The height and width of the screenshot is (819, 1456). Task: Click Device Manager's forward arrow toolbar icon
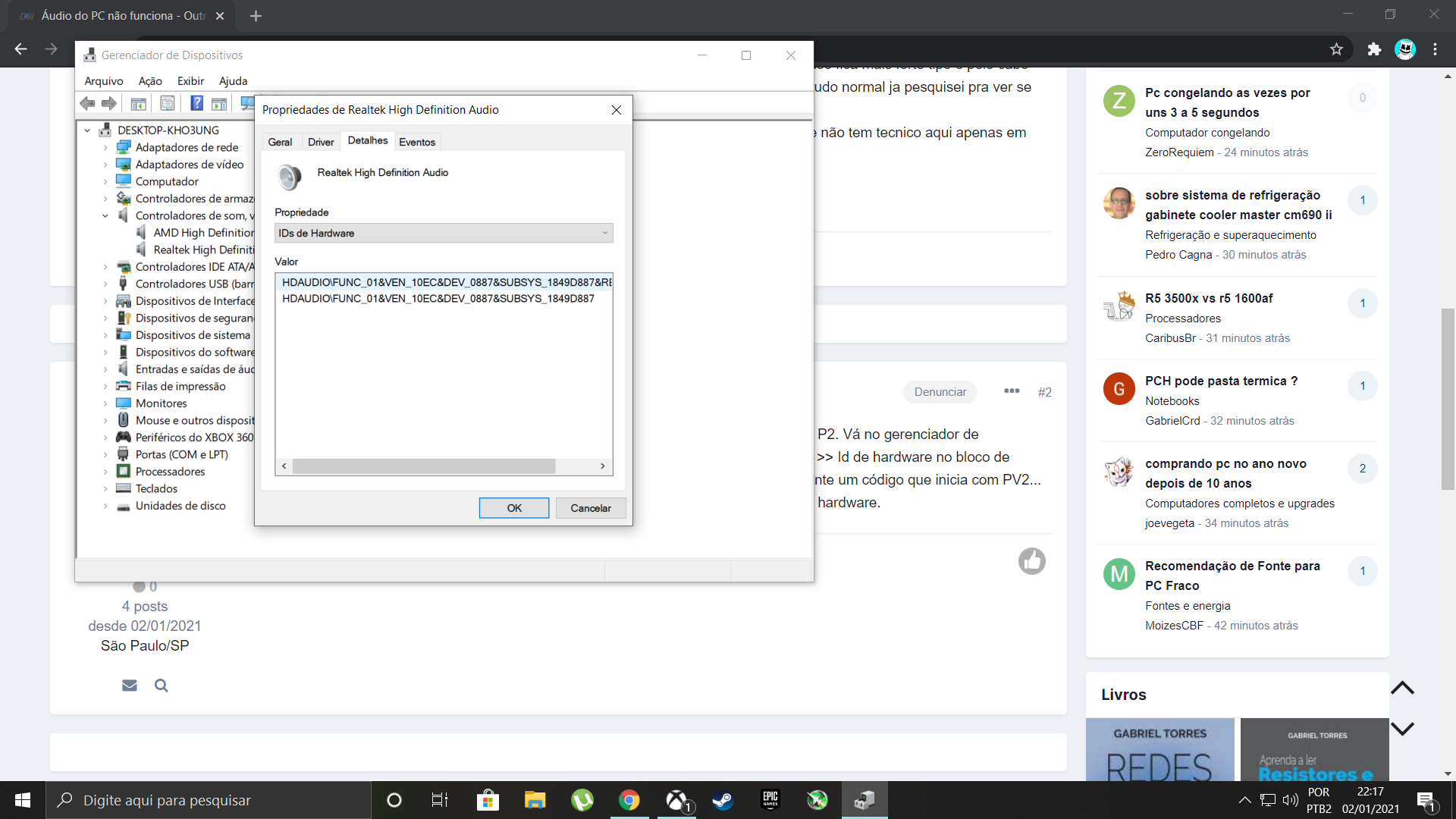coord(109,103)
